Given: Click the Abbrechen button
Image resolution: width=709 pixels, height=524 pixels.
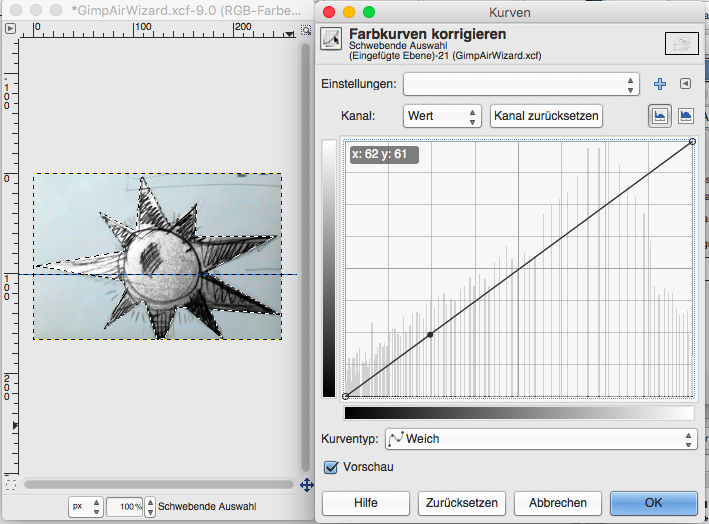Looking at the screenshot, I should [x=558, y=503].
